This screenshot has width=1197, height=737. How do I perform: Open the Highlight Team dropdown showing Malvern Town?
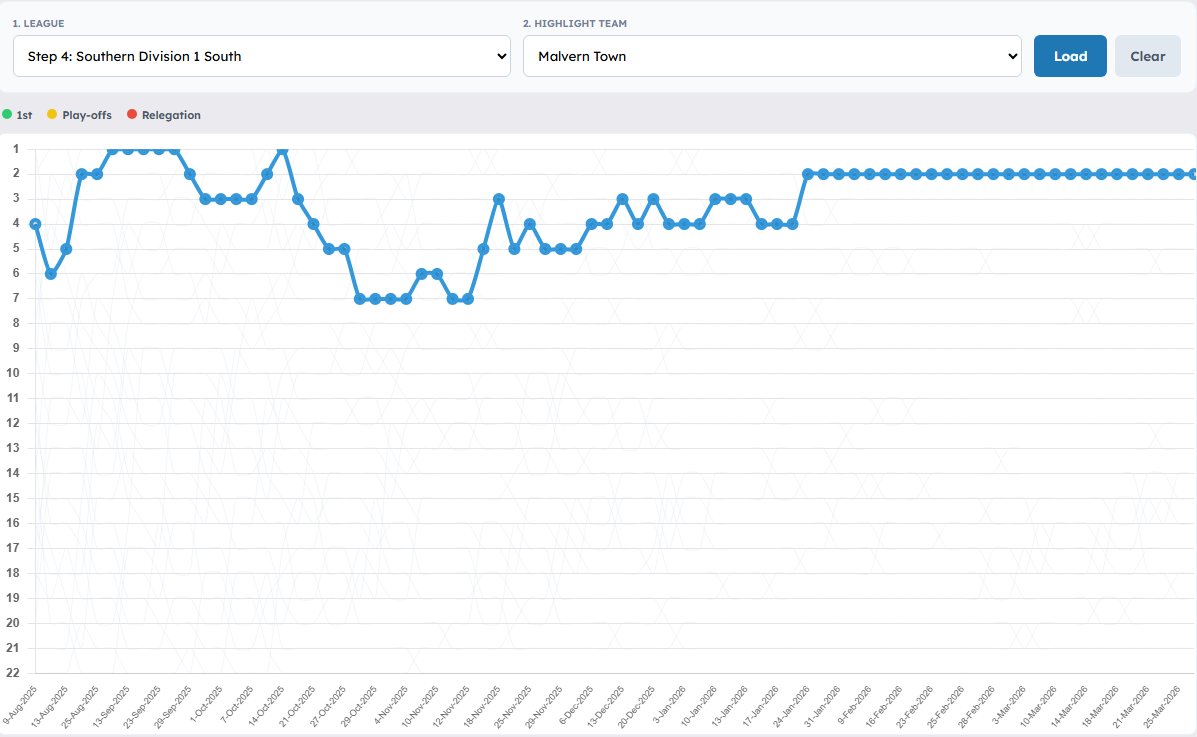coord(772,56)
